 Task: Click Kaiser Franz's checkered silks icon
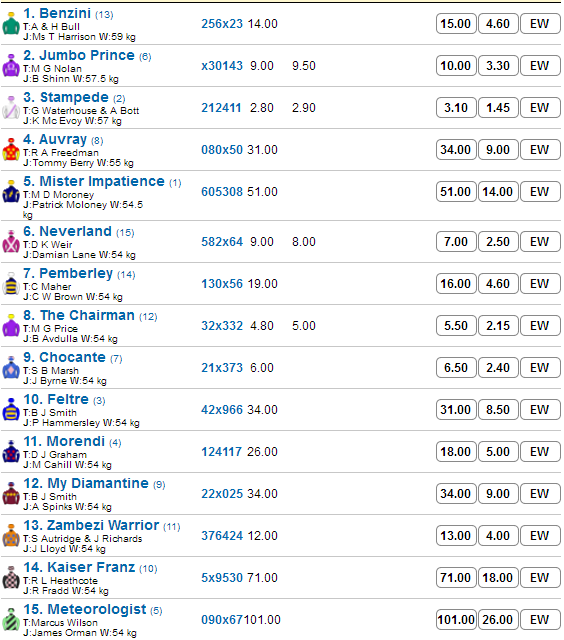point(11,578)
